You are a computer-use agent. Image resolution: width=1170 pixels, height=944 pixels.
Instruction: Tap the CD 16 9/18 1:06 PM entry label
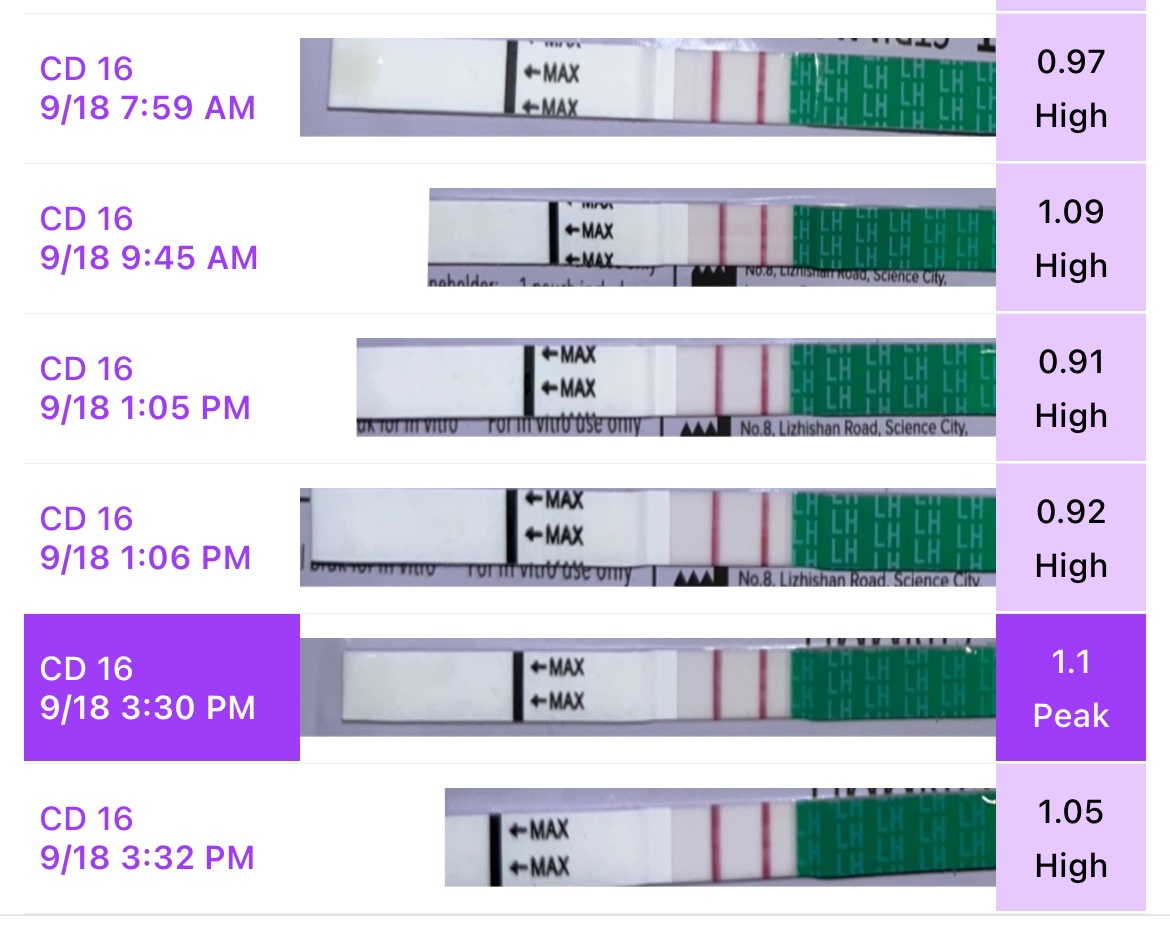[x=146, y=538]
